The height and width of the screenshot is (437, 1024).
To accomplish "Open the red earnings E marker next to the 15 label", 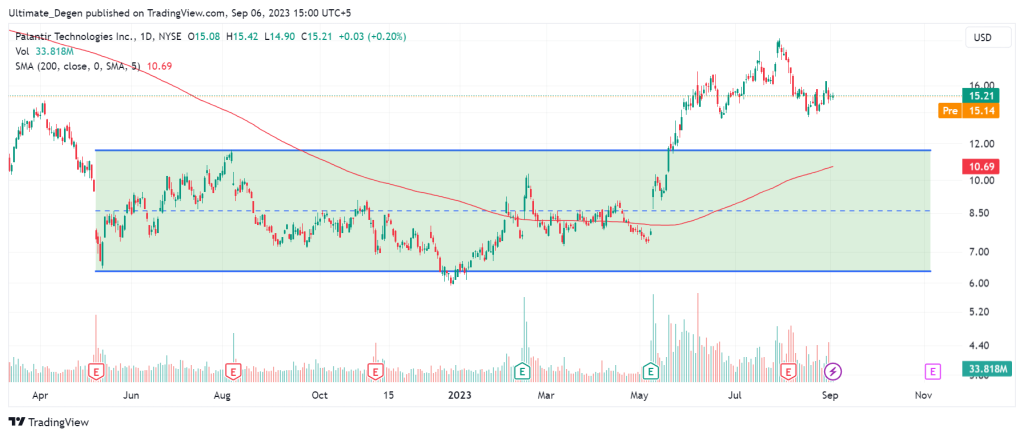I will 376,372.
